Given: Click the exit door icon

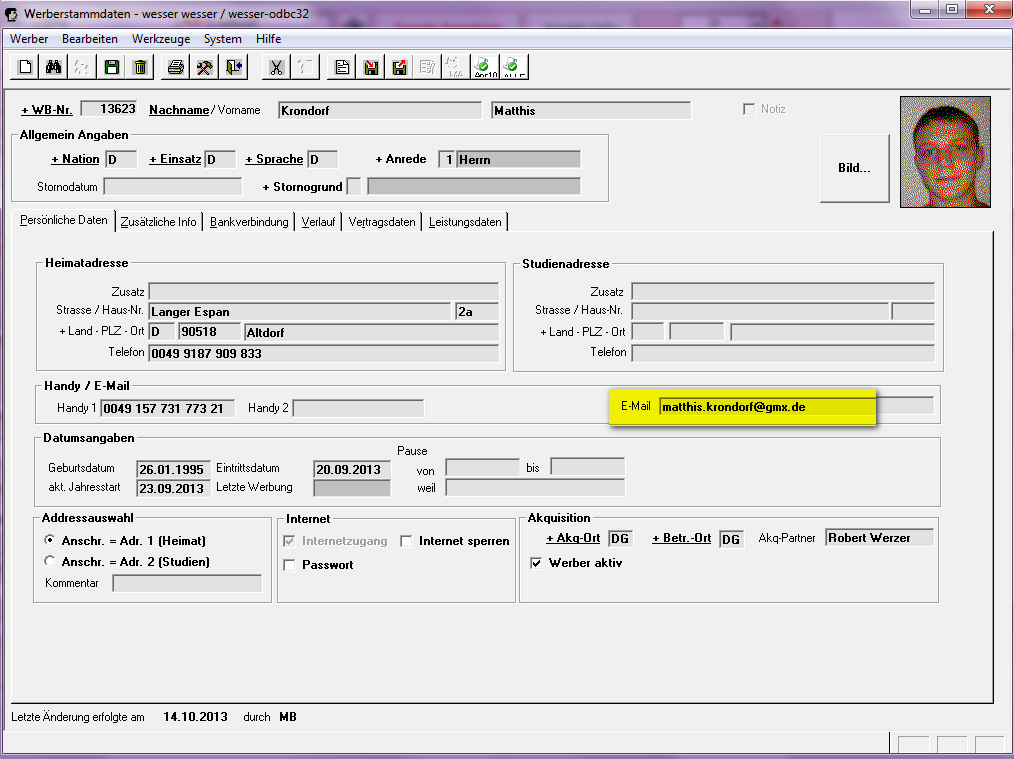Looking at the screenshot, I should 234,67.
